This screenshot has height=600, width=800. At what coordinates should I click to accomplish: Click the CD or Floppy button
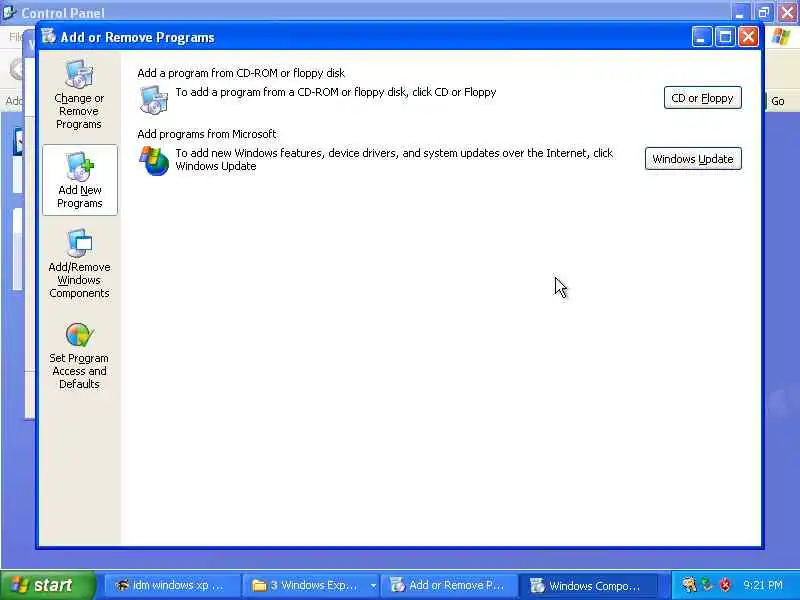pyautogui.click(x=703, y=98)
